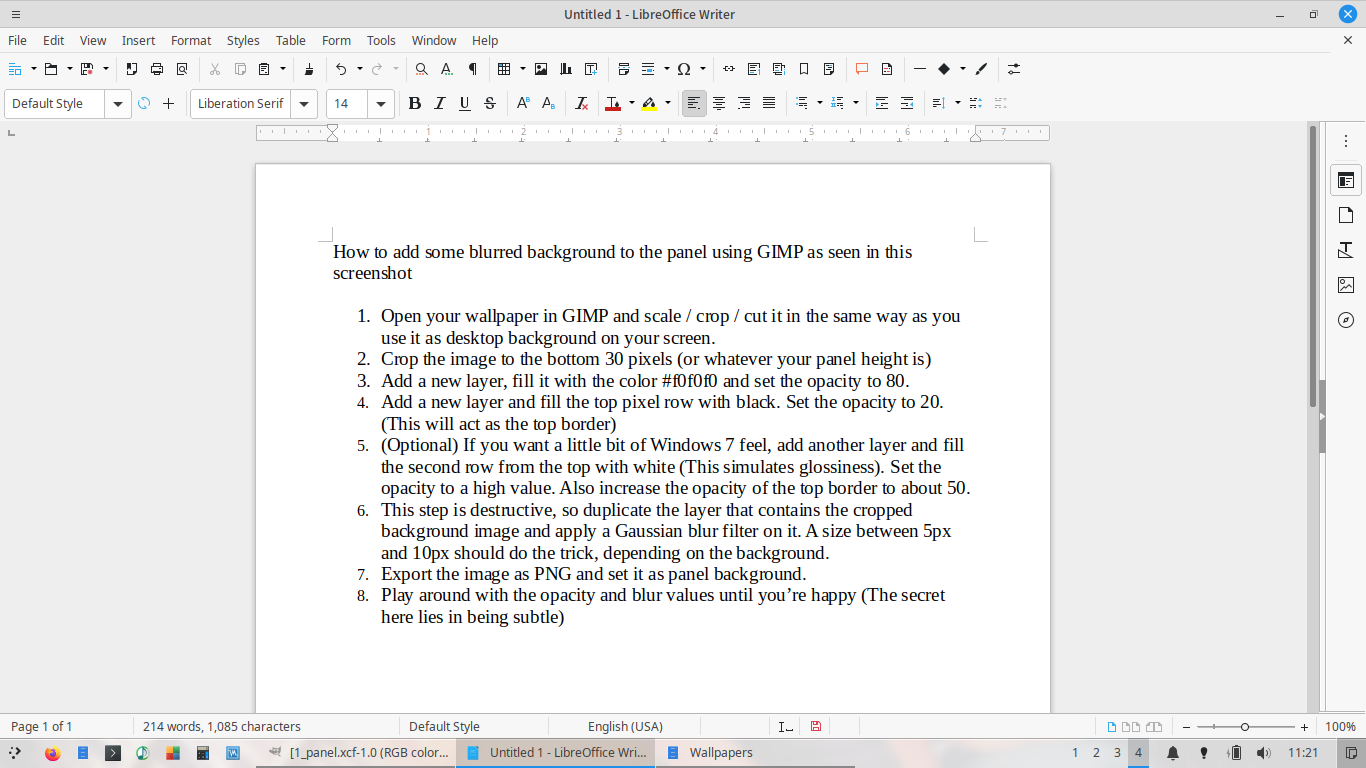Toggle Bold formatting
Image resolution: width=1366 pixels, height=768 pixels.
[x=415, y=103]
